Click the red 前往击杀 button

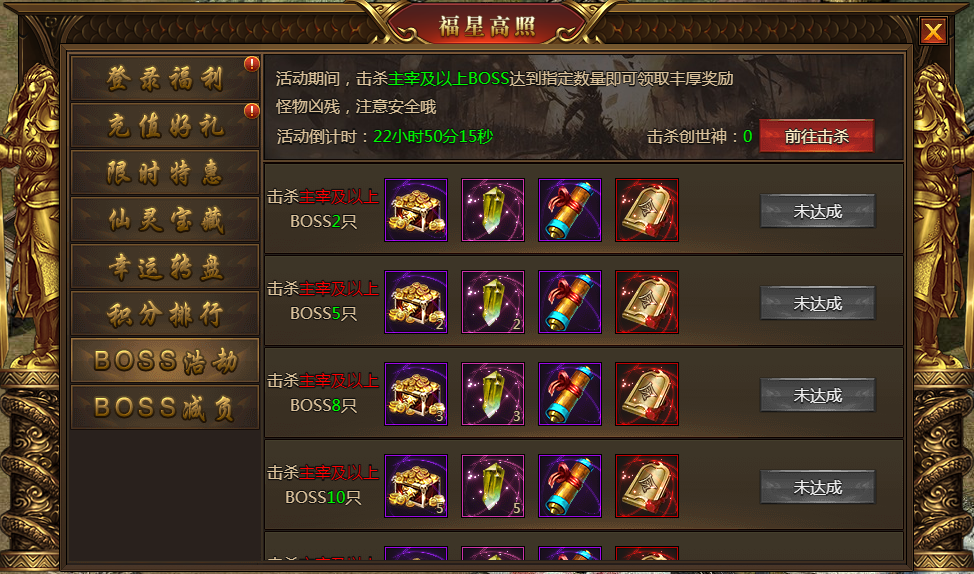click(x=816, y=136)
